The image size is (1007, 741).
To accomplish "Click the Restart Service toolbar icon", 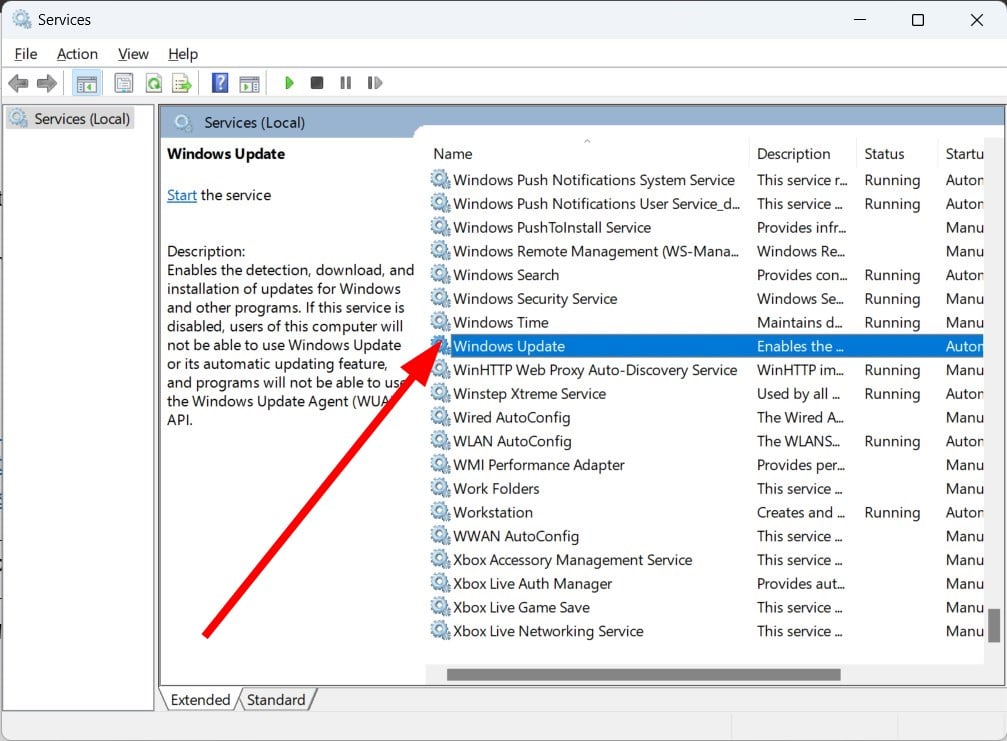I will (x=375, y=83).
